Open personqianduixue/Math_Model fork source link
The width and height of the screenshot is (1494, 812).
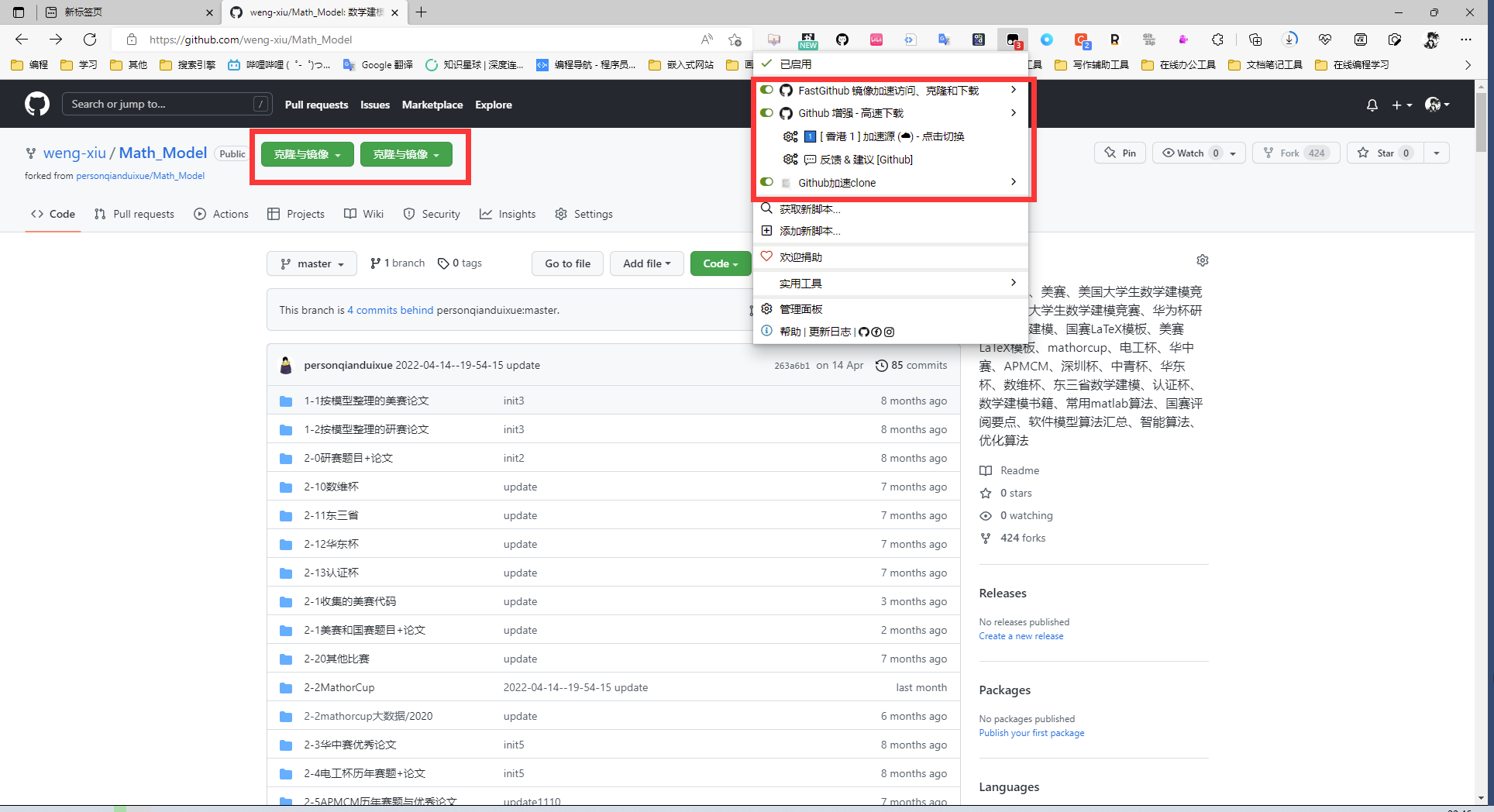140,176
